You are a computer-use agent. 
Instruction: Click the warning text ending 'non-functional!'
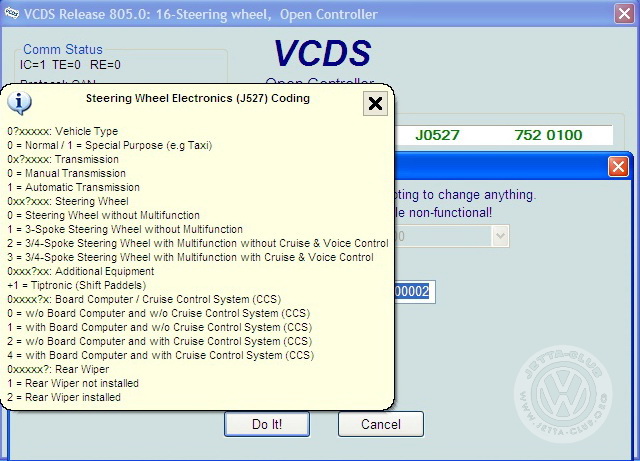point(443,213)
